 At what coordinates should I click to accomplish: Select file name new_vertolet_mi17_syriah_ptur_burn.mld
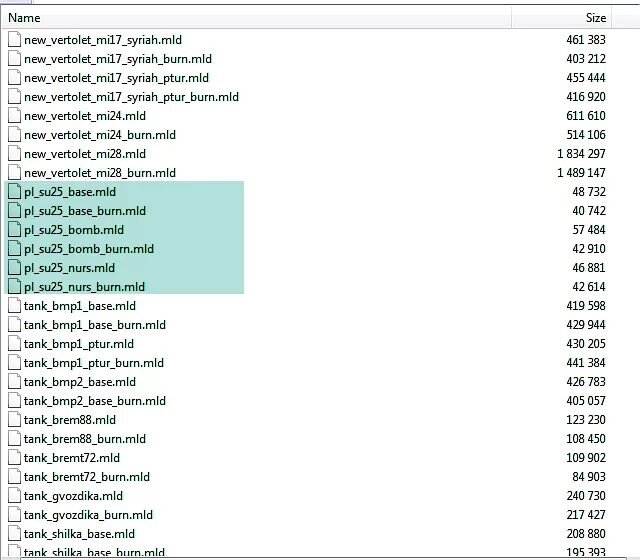click(x=131, y=97)
